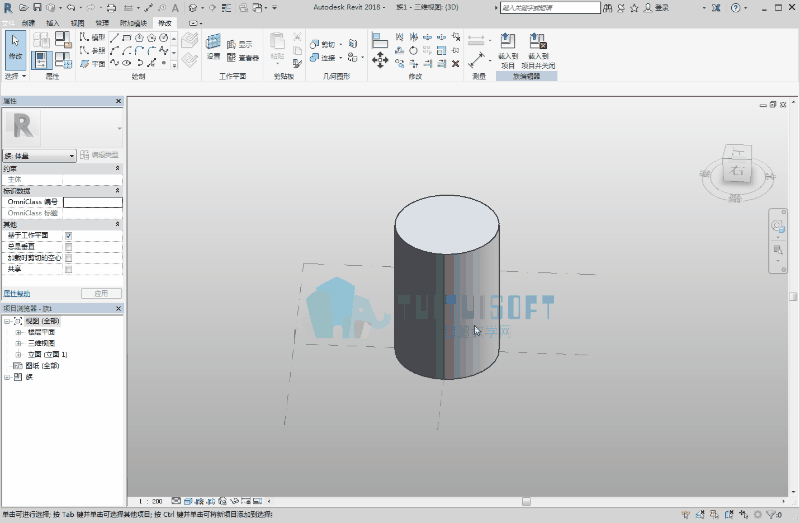Click the Properties palette ribbon icon
Image resolution: width=800 pixels, height=523 pixels.
click(x=41, y=60)
